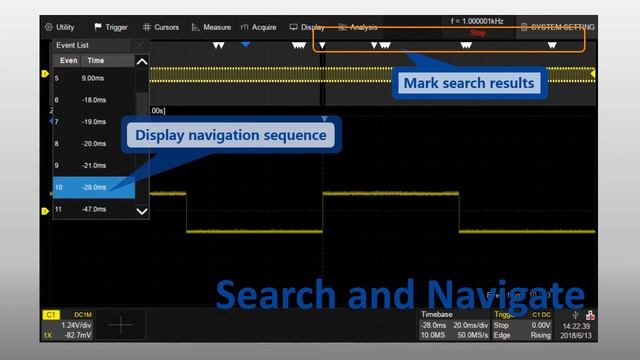Viewport: 640px width, 360px height.
Task: Select event 6 at -18.0ms
Action: (94, 100)
